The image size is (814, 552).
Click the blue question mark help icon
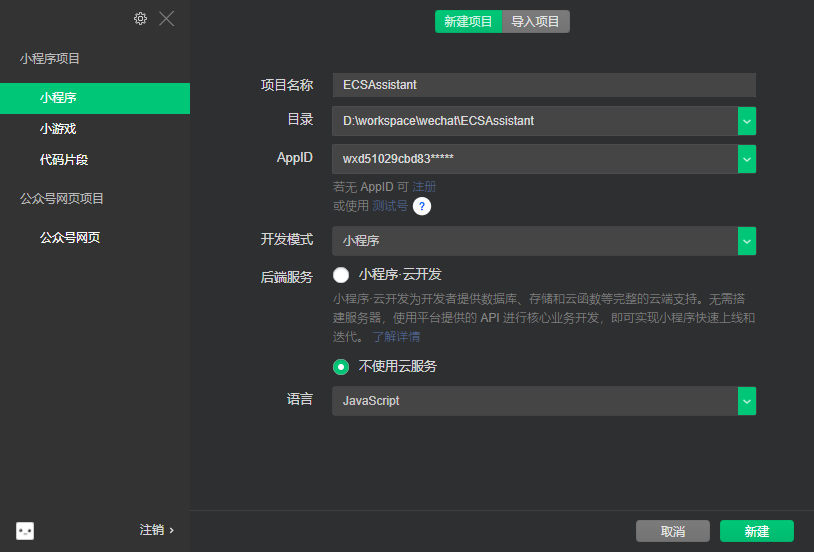(422, 206)
